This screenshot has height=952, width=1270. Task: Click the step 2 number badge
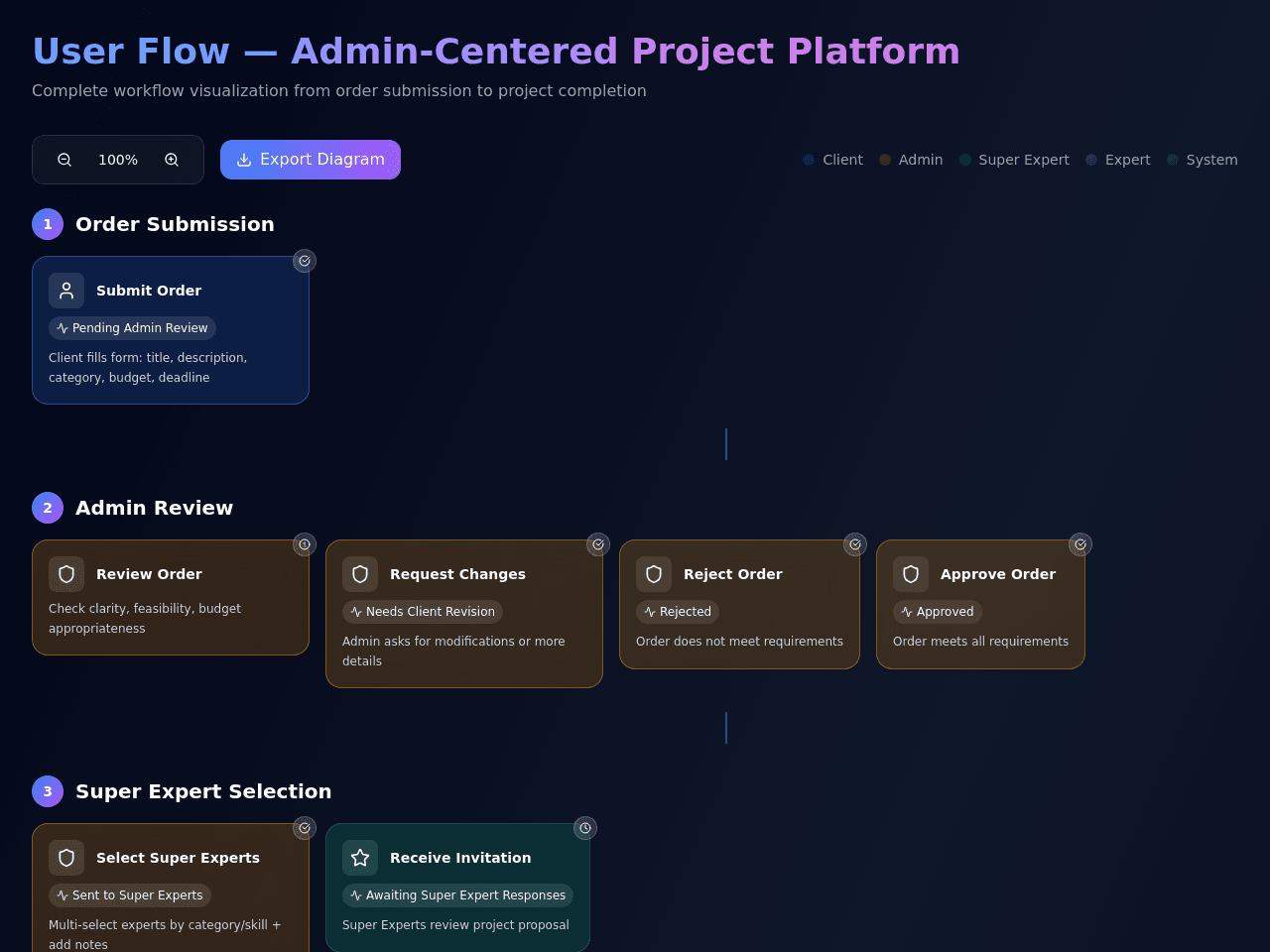click(48, 508)
